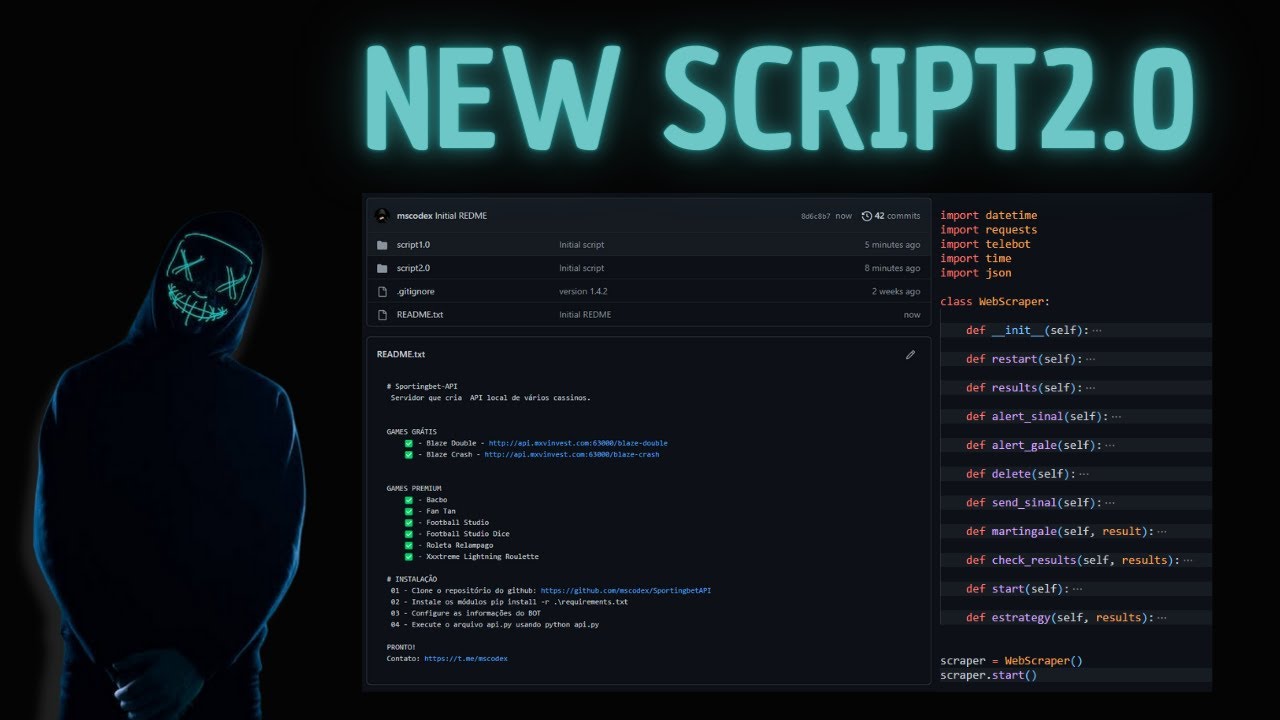Toggle the Bacbo checkmark

point(409,499)
